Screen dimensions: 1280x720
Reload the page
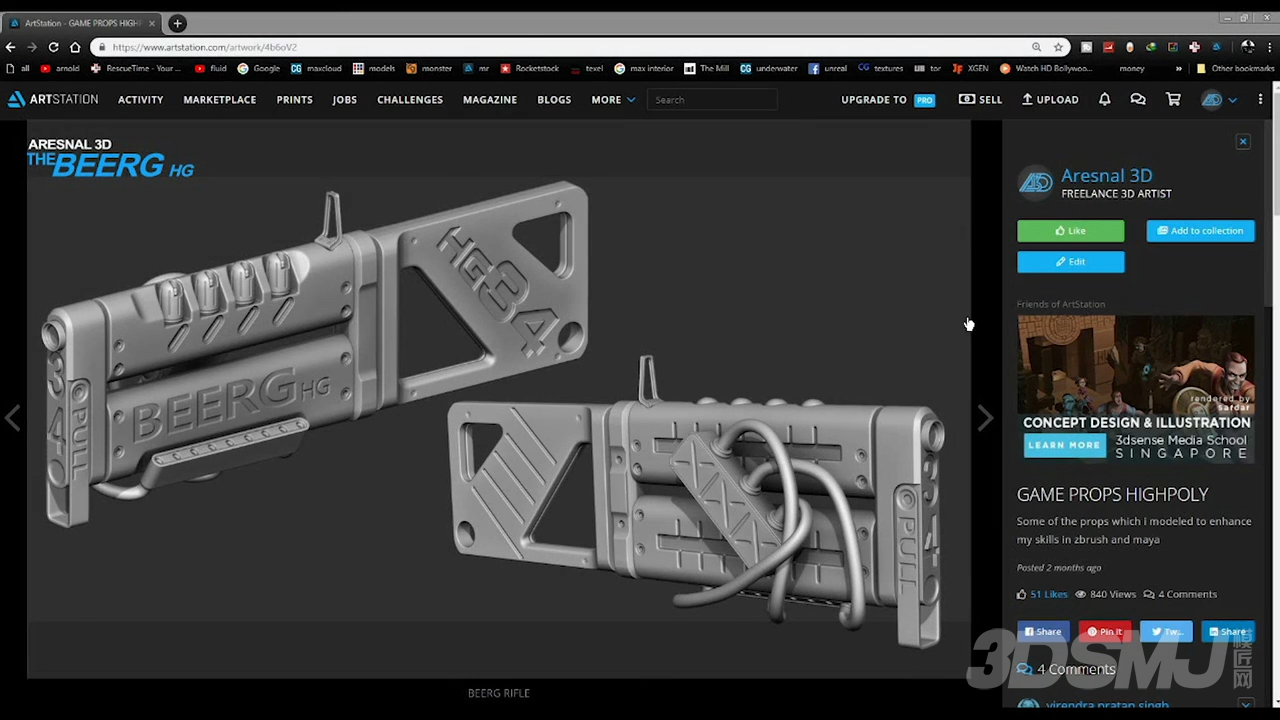[x=53, y=47]
